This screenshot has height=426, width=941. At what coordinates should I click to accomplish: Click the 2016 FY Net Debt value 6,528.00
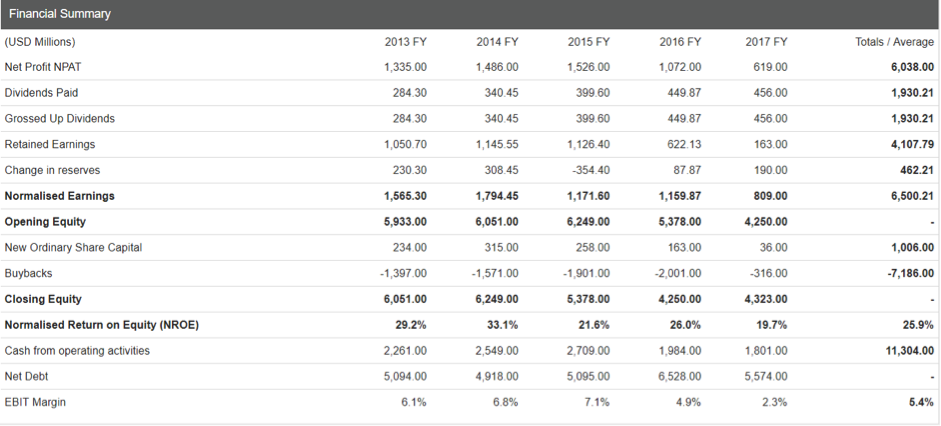coord(680,376)
